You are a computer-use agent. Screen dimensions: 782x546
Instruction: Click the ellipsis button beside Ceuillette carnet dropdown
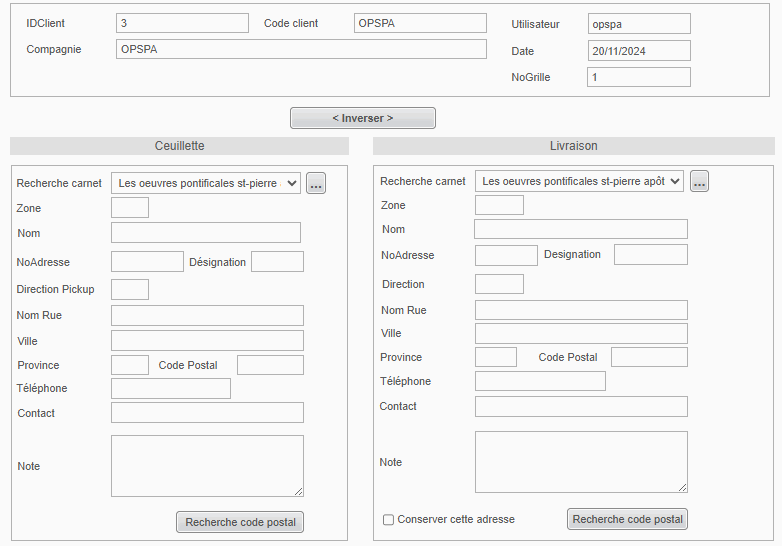(x=316, y=183)
